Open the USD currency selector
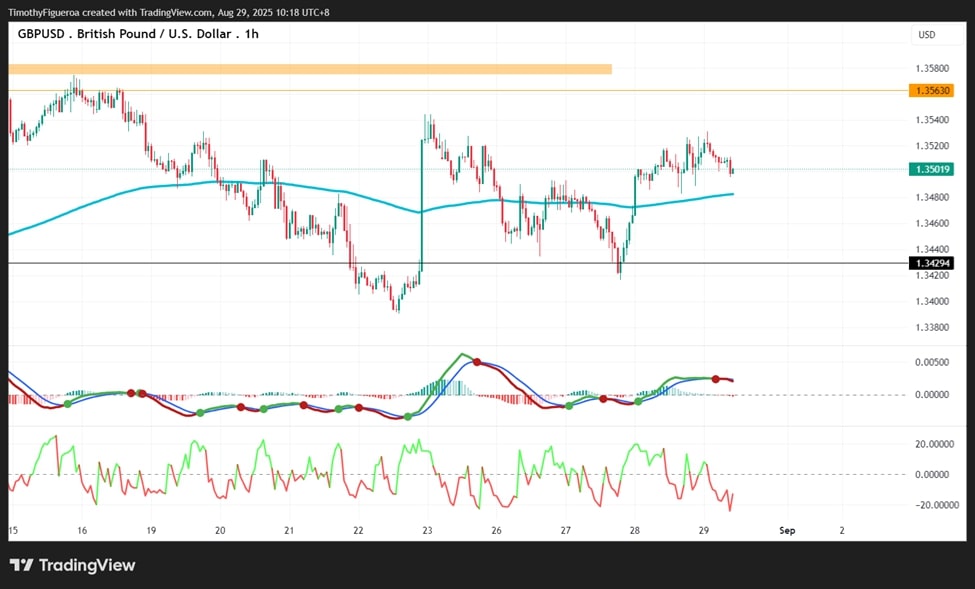The image size is (975, 589). click(x=937, y=35)
